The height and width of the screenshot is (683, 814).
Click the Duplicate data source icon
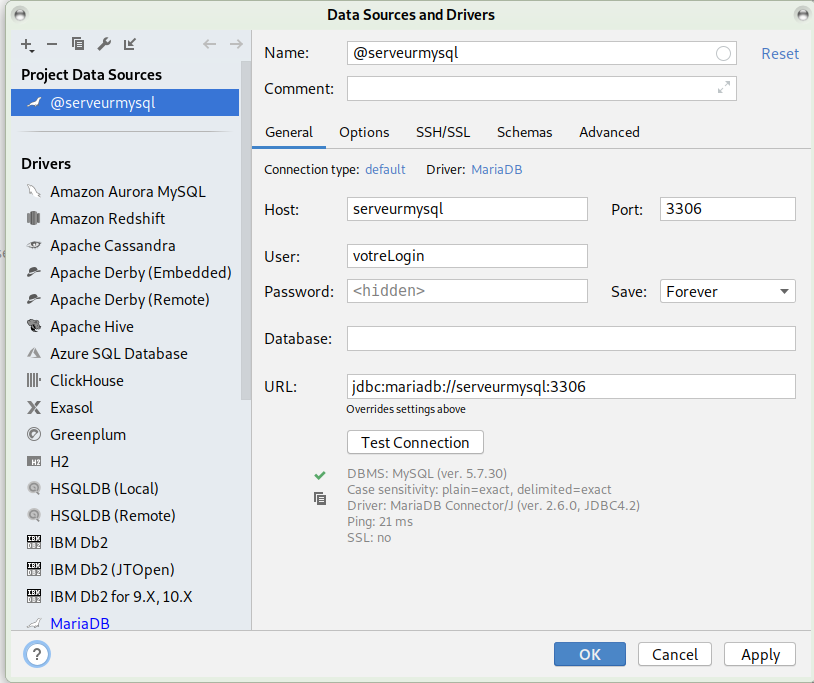click(78, 44)
